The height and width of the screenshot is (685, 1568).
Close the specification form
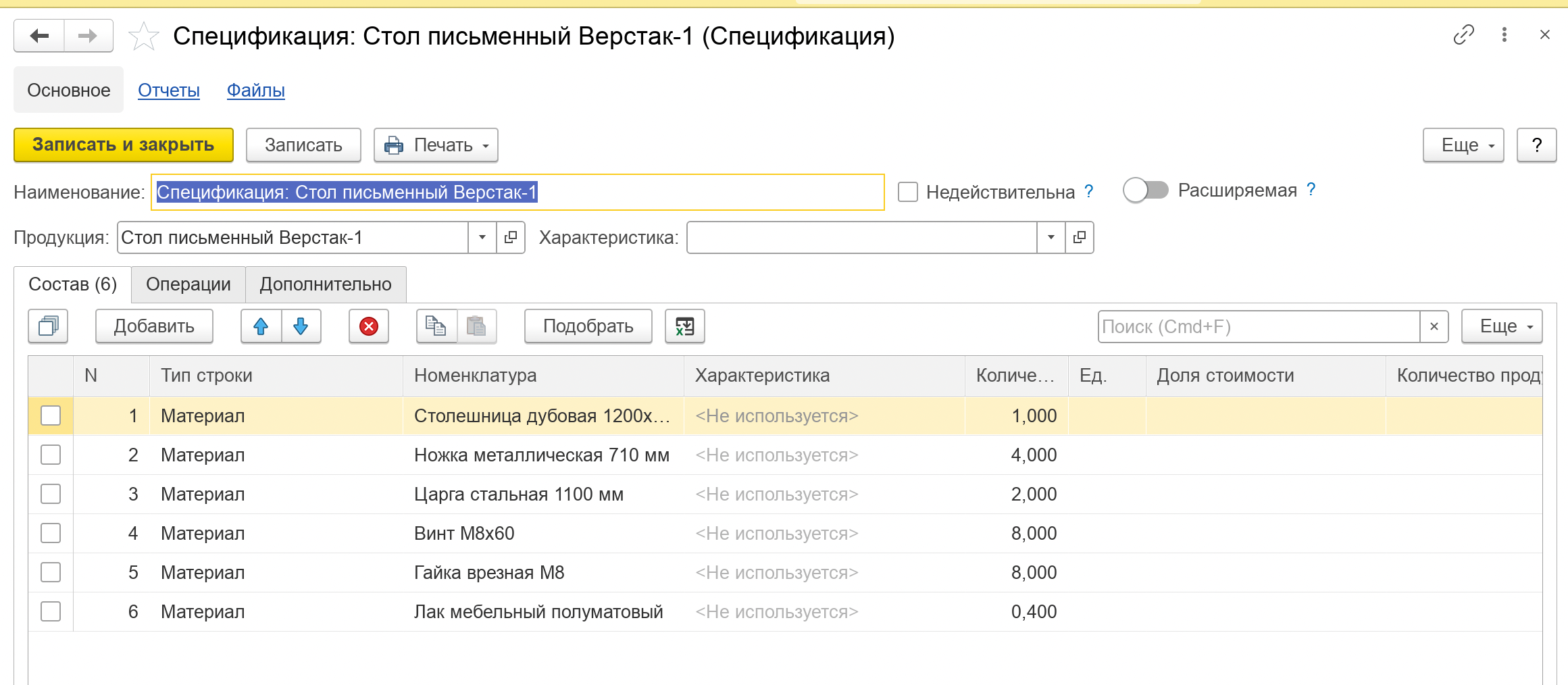(1544, 34)
